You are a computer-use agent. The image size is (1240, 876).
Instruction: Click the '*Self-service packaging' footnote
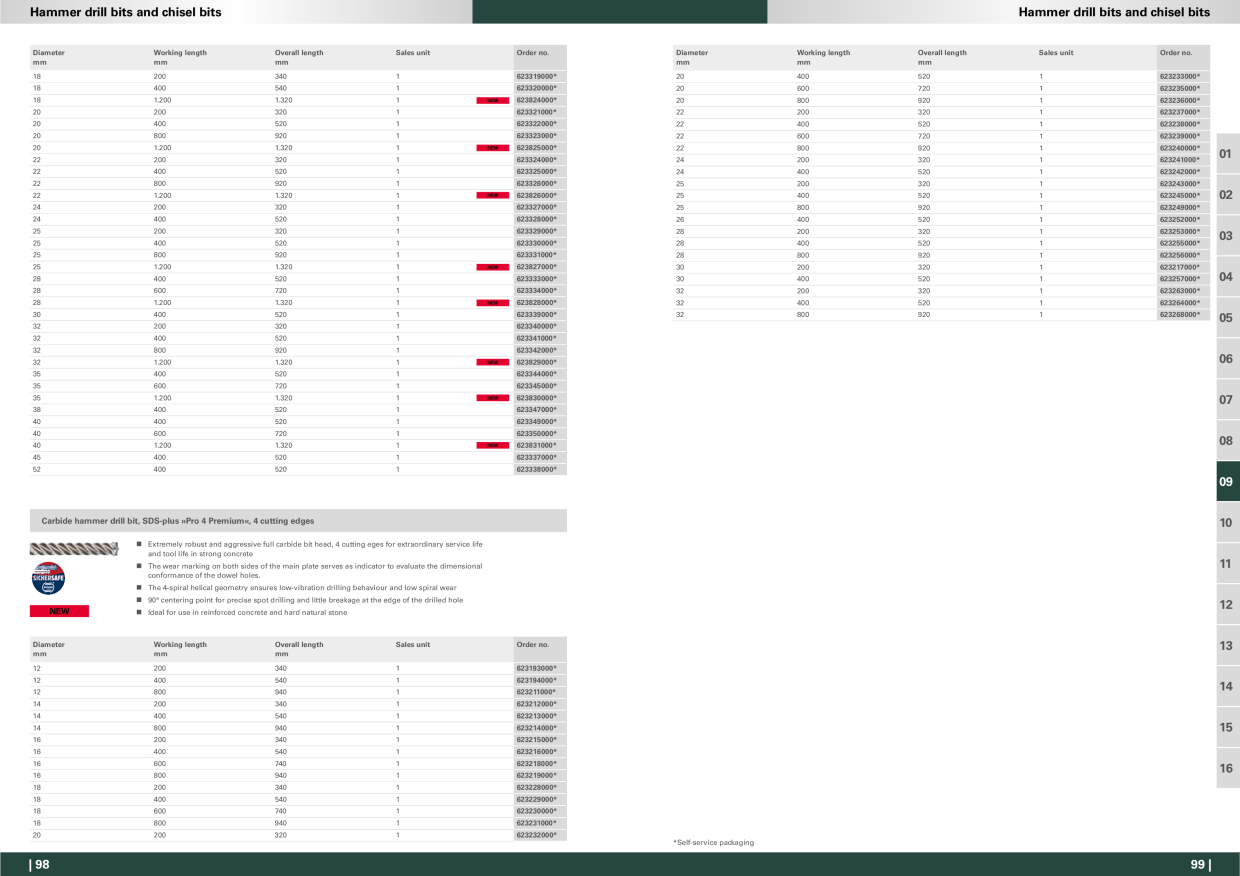pos(714,843)
